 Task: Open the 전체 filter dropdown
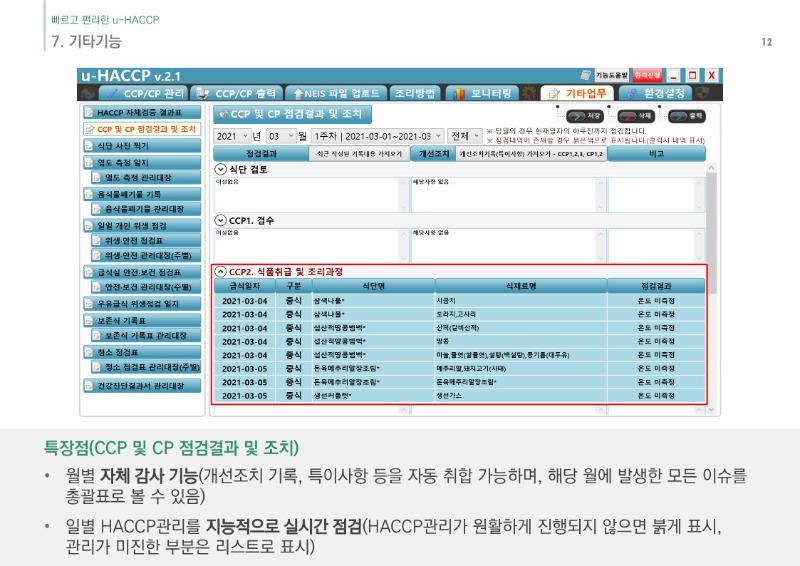pos(465,136)
